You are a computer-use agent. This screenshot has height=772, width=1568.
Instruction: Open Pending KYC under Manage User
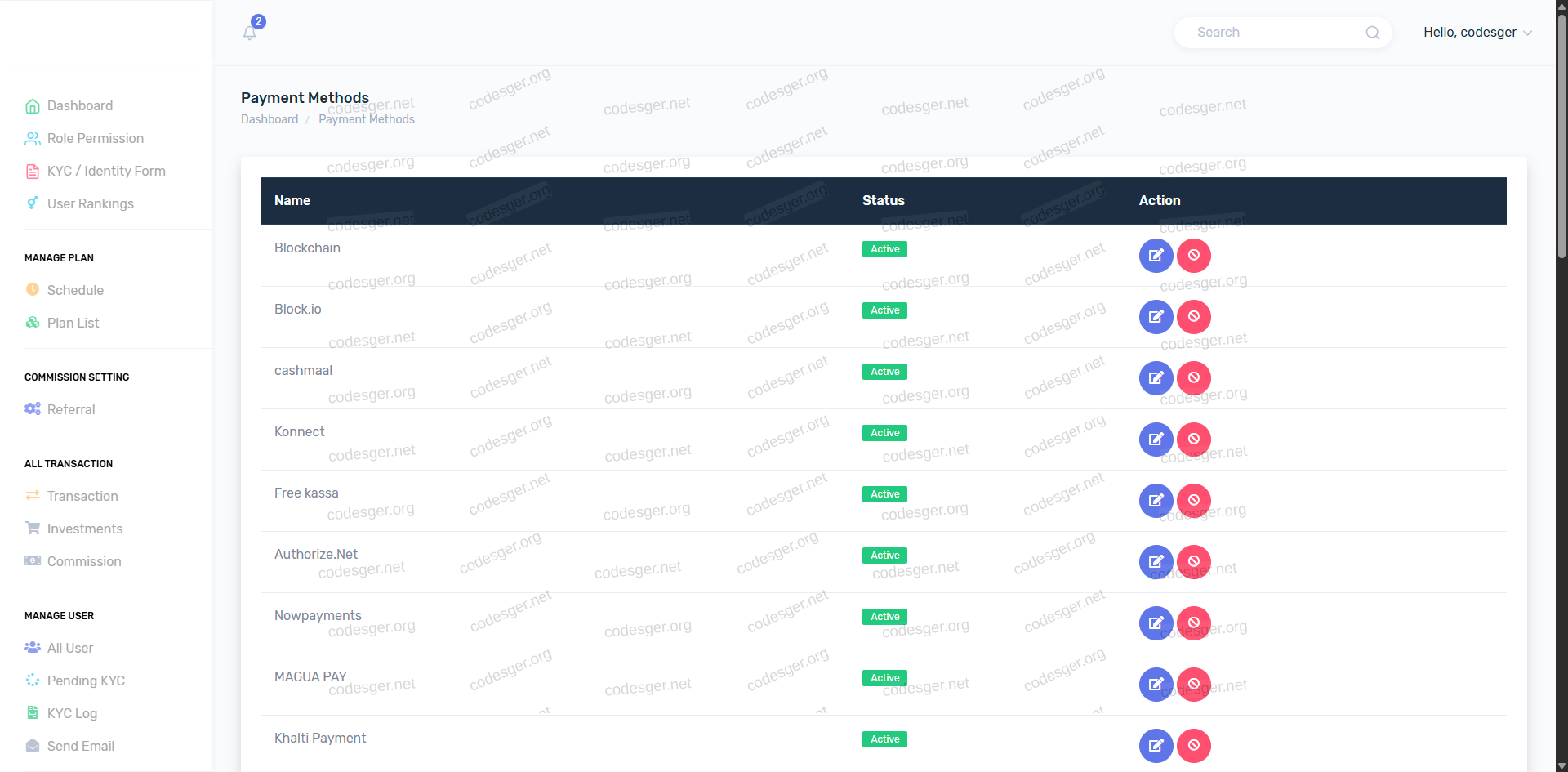pos(86,681)
